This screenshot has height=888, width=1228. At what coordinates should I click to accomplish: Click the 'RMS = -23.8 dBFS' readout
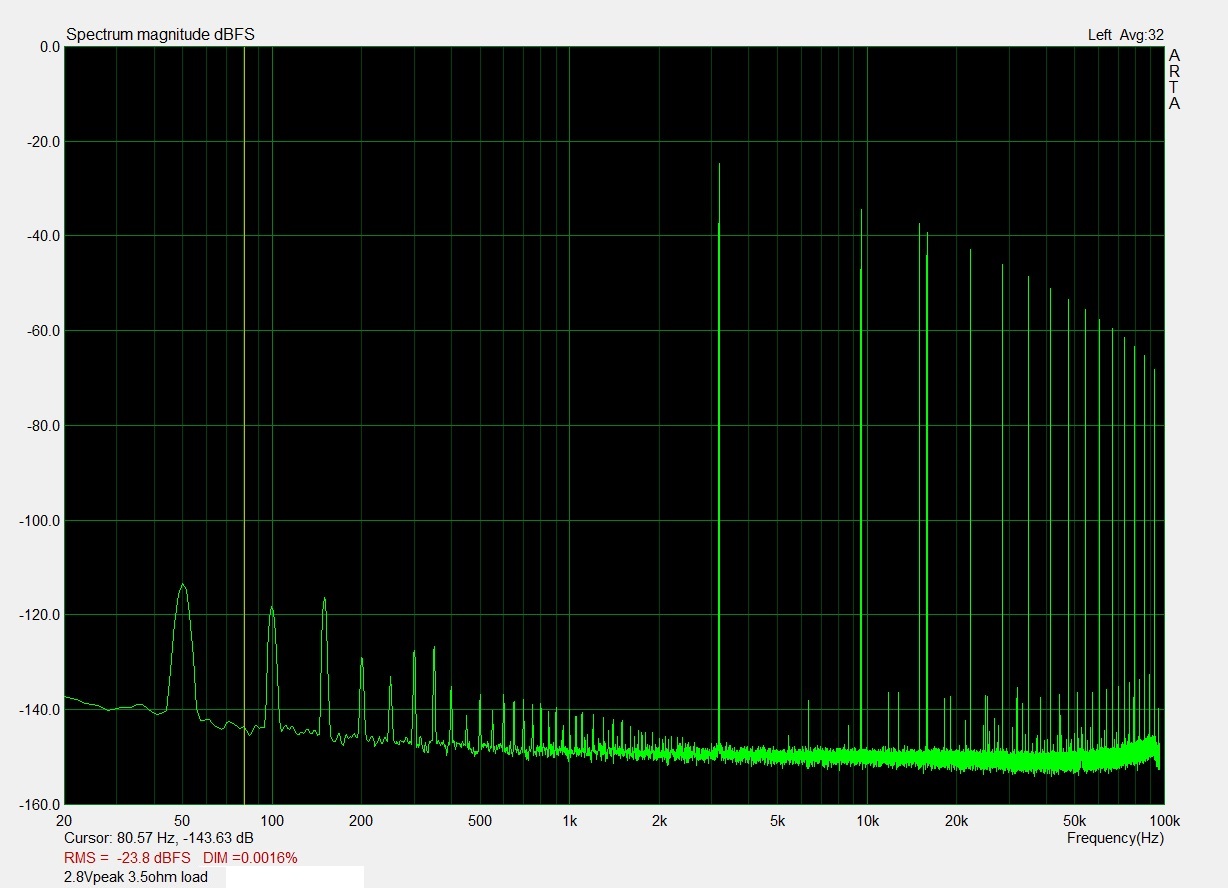[x=127, y=858]
